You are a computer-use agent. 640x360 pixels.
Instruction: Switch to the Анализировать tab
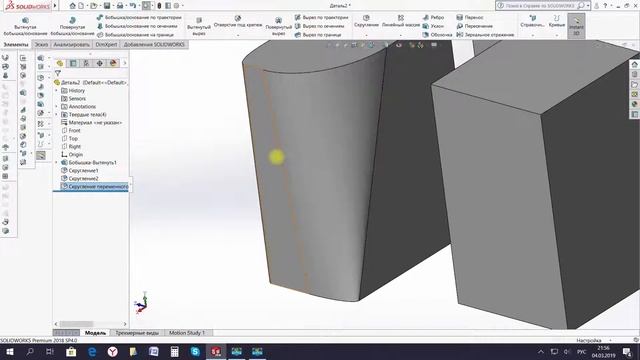click(x=71, y=44)
